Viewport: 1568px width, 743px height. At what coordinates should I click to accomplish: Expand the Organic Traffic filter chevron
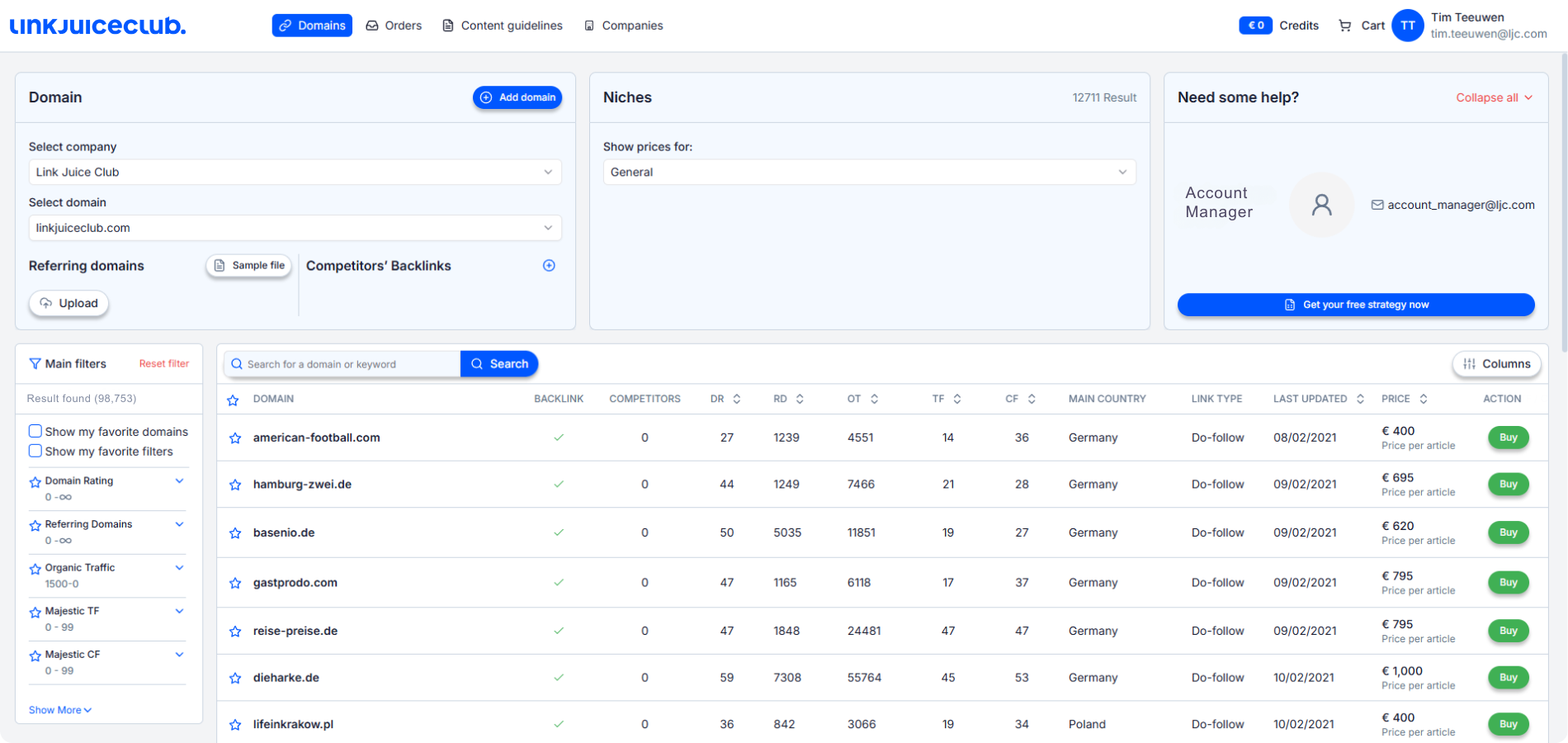(x=179, y=568)
